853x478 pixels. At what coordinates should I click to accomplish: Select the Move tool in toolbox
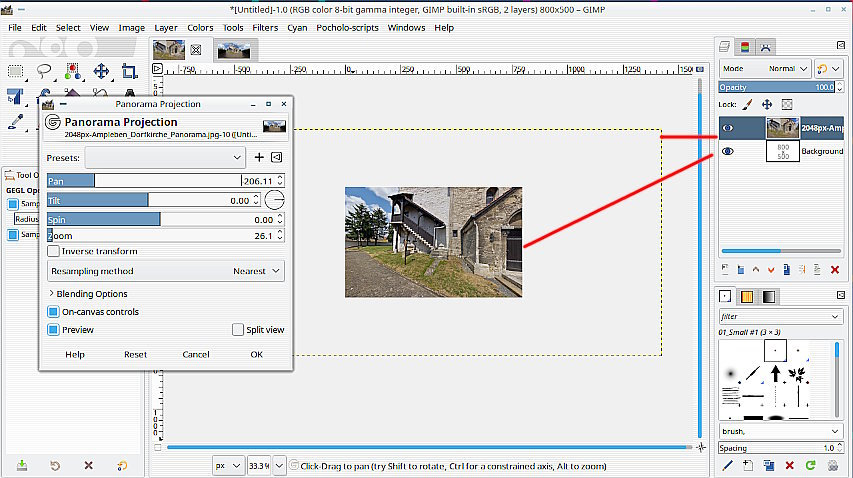pyautogui.click(x=101, y=71)
